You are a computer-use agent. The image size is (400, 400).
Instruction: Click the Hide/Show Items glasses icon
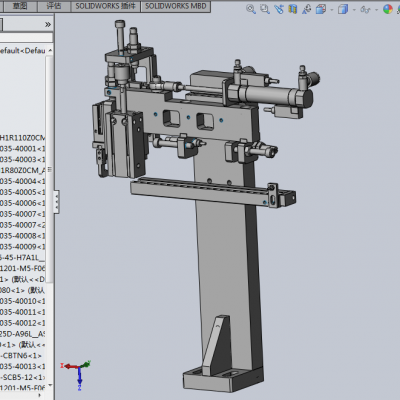tap(365, 9)
